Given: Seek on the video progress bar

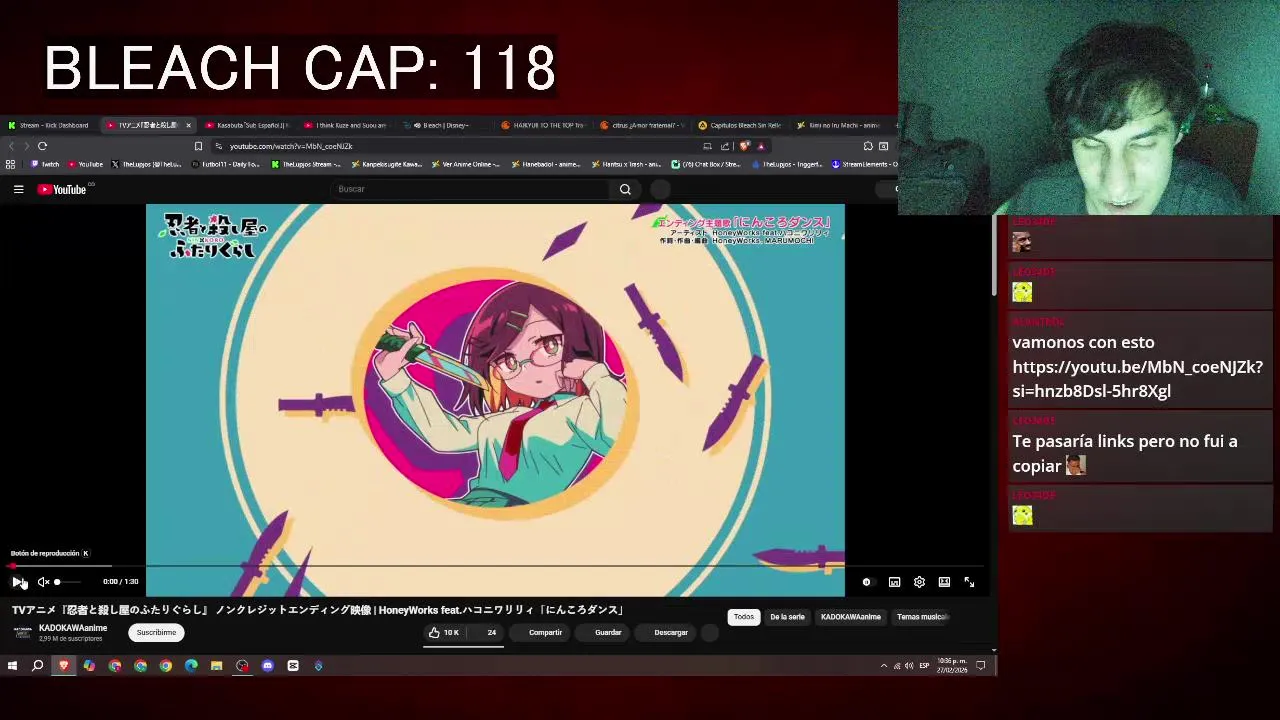Looking at the screenshot, I should (495, 566).
